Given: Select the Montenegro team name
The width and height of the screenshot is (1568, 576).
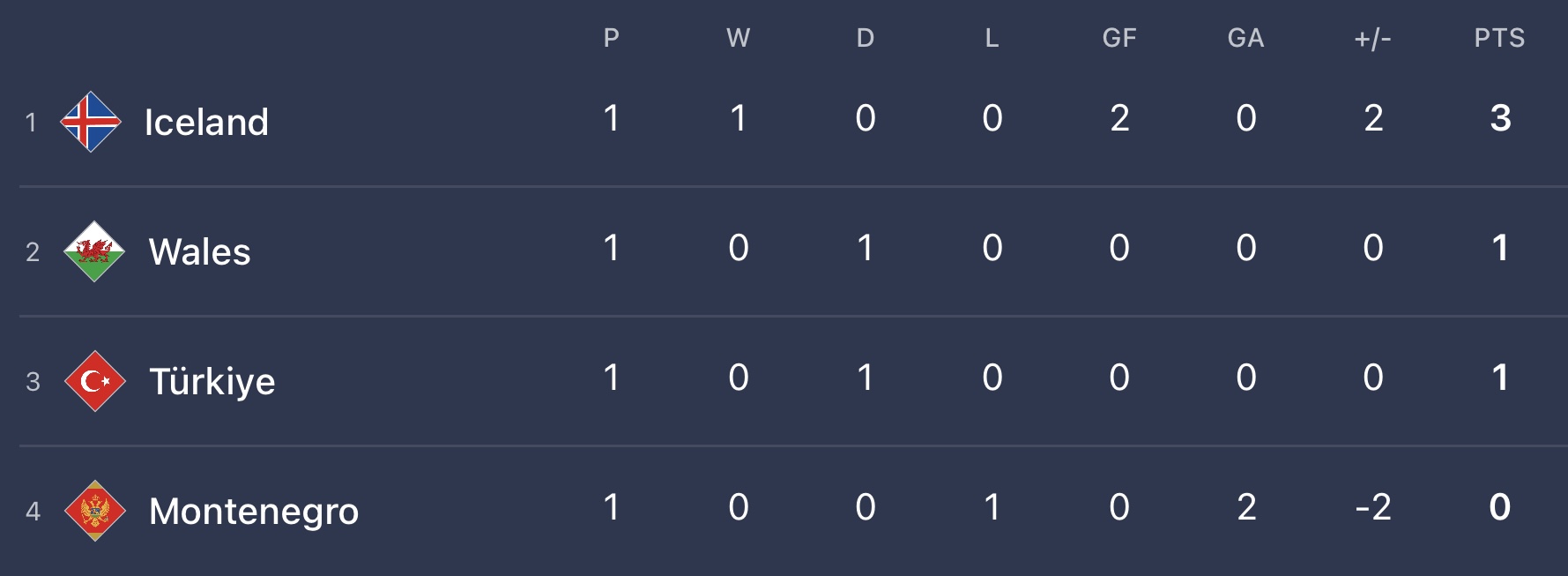Looking at the screenshot, I should 254,511.
